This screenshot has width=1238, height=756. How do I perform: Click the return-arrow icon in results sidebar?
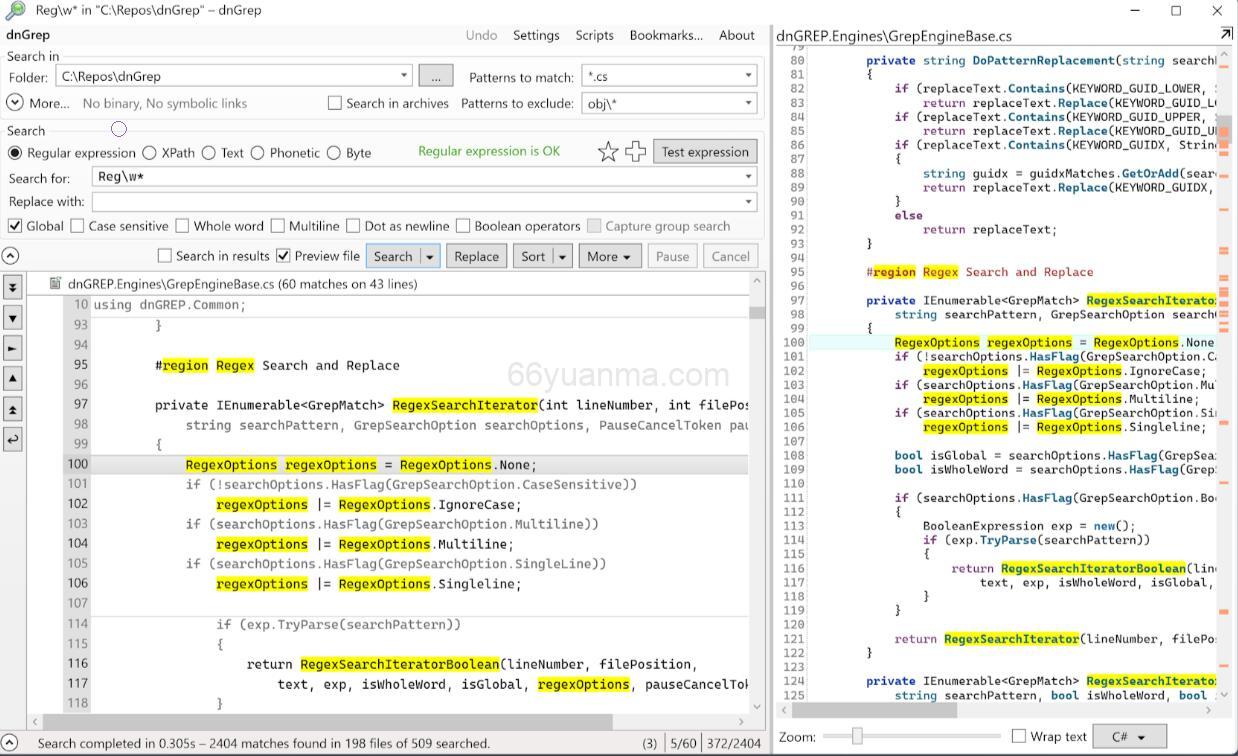click(13, 439)
